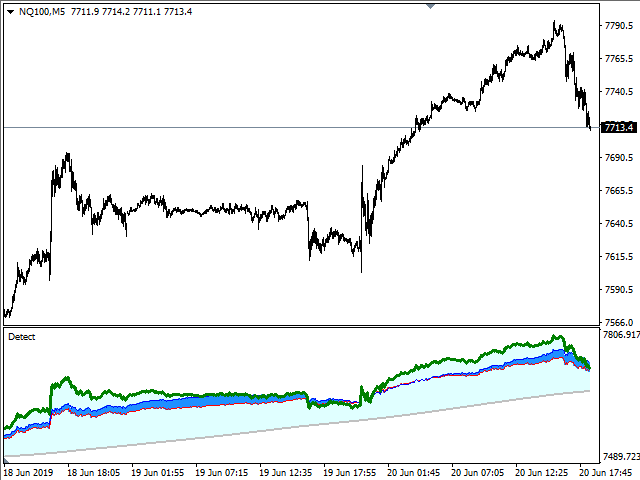640x480 pixels.
Task: Select the current price label 7713.4
Action: pos(619,127)
